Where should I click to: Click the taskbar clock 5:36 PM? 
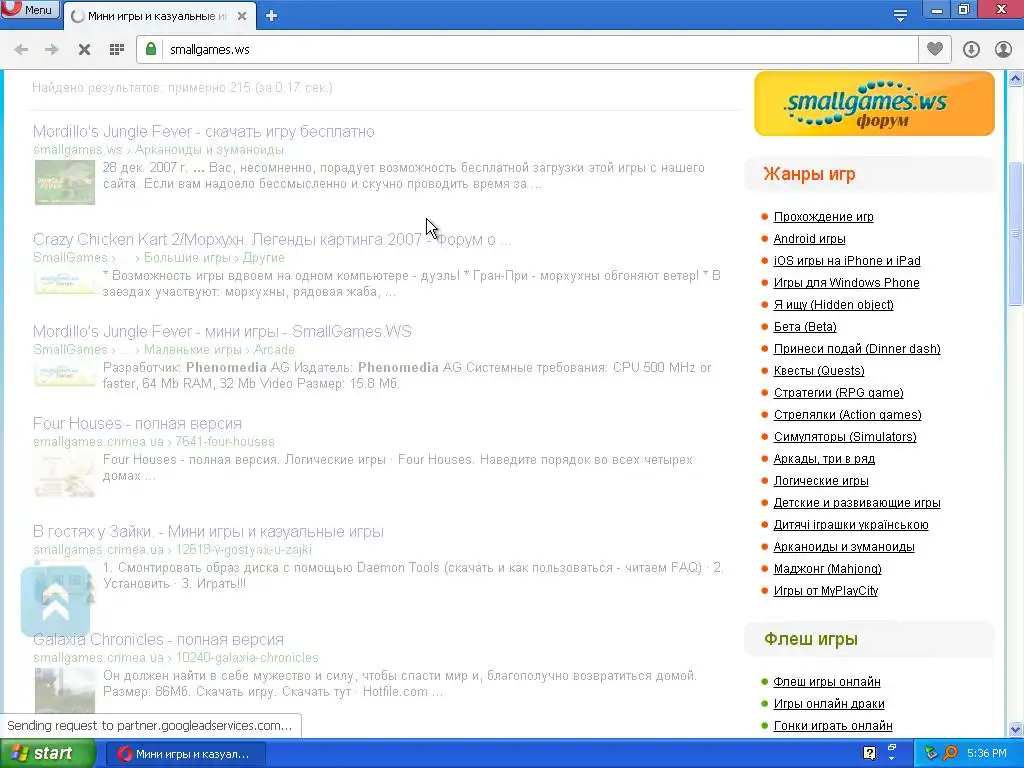(x=987, y=753)
